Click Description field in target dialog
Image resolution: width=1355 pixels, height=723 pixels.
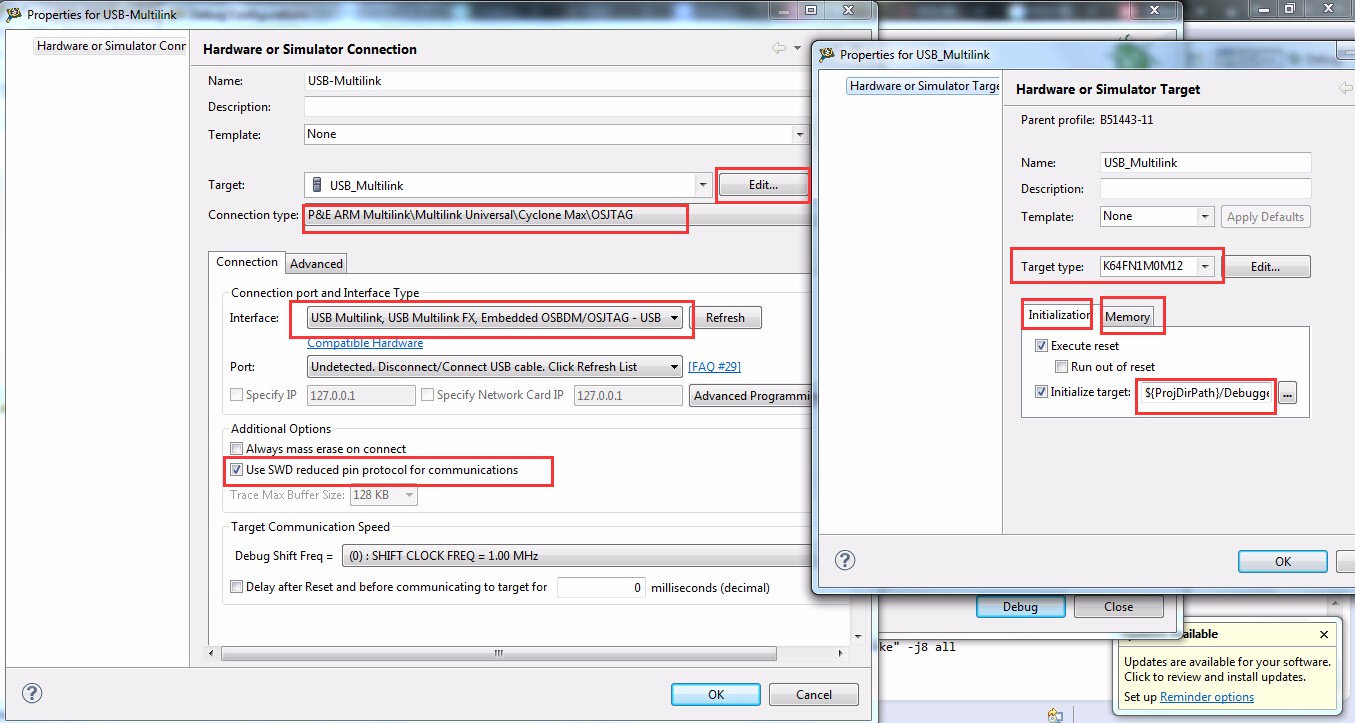point(1205,189)
